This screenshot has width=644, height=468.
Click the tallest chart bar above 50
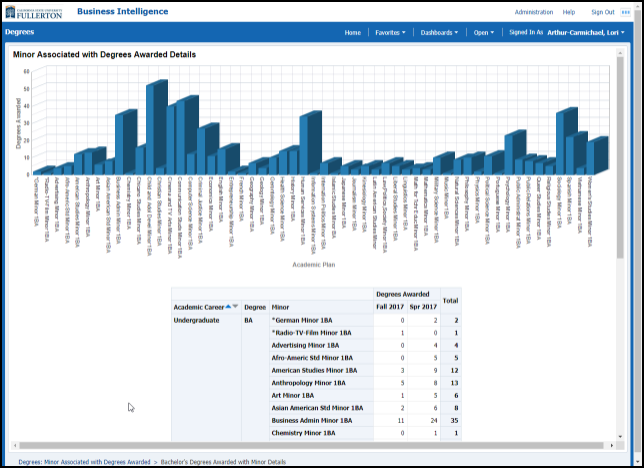[156, 127]
